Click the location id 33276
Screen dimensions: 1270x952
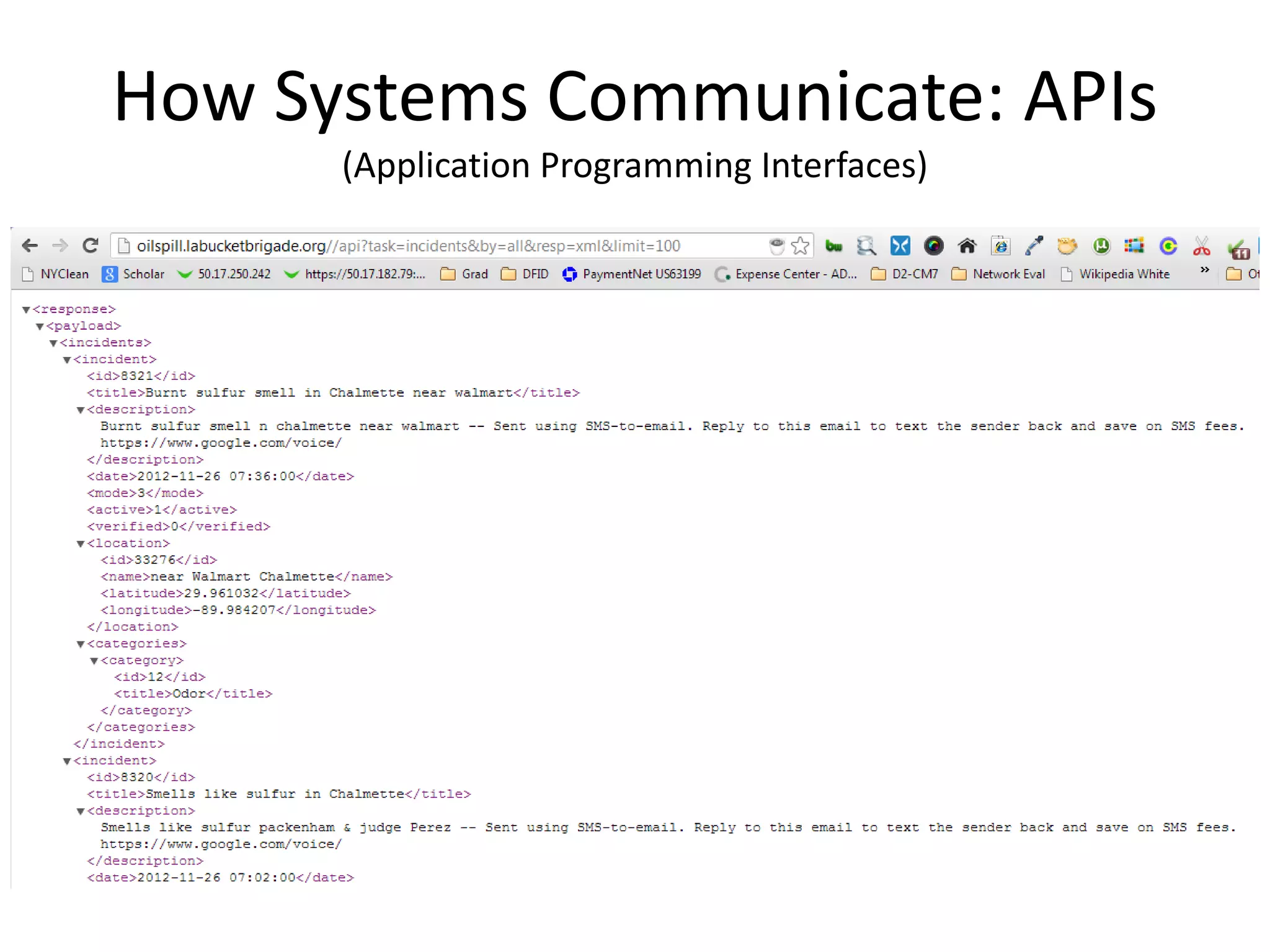coord(155,560)
